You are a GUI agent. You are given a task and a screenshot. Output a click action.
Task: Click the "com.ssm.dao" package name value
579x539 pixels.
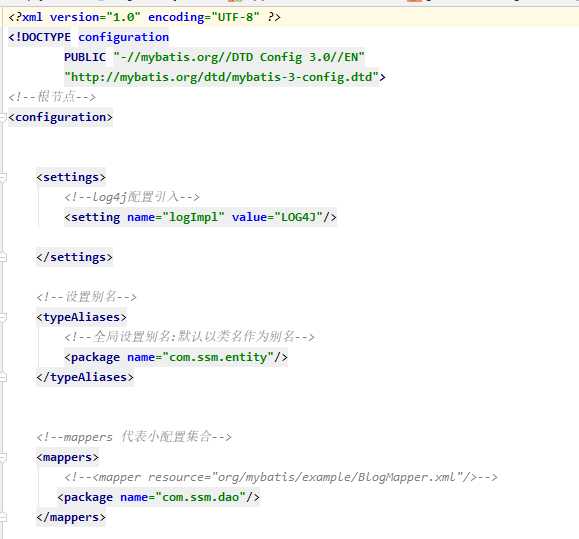(x=201, y=497)
